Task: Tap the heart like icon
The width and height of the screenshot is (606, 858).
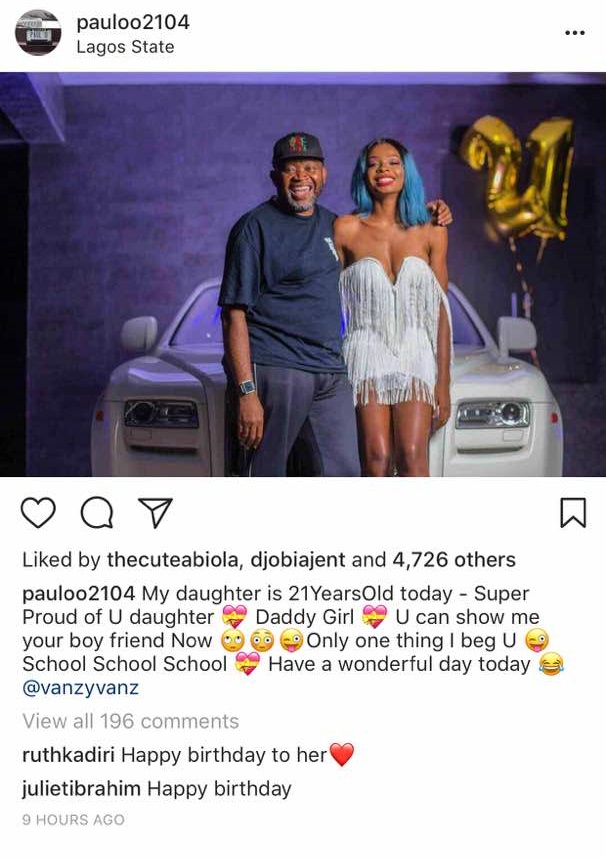Action: point(38,513)
